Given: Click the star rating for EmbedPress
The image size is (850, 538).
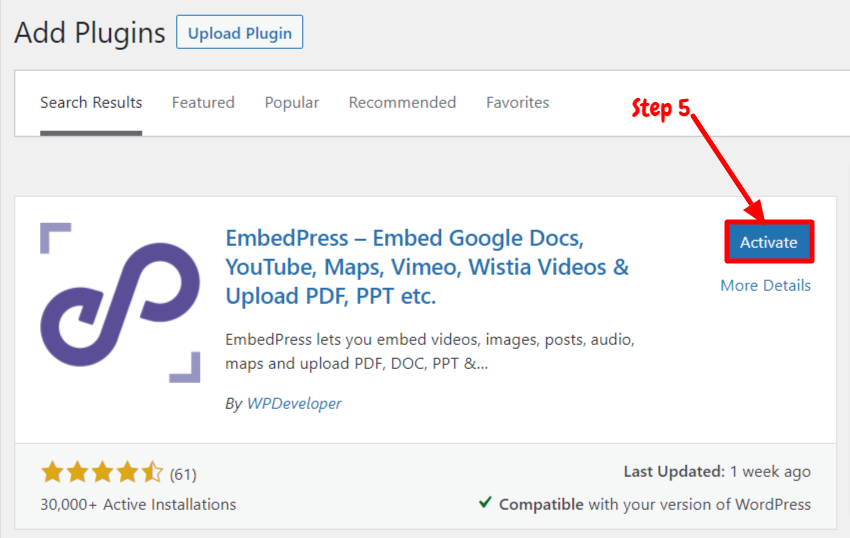Looking at the screenshot, I should point(102,472).
